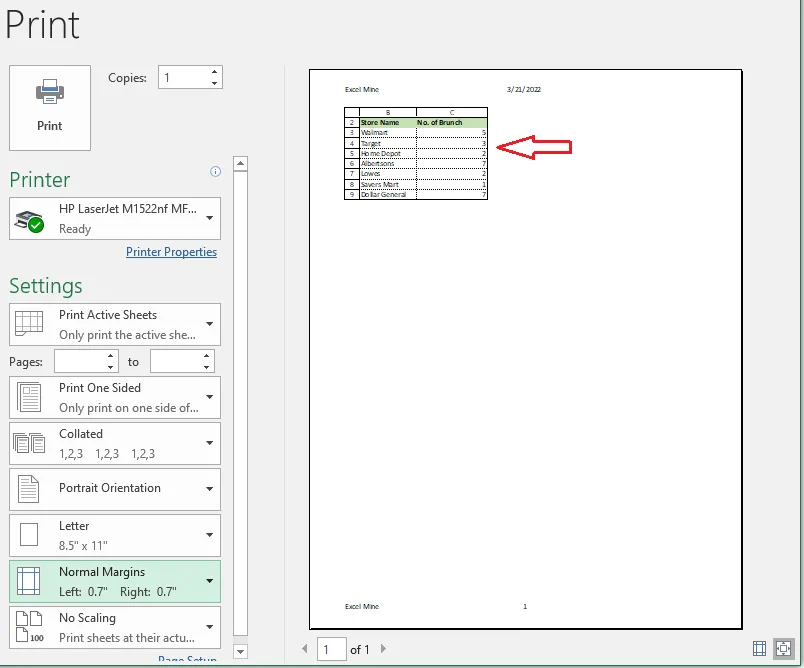This screenshot has width=804, height=668.
Task: Go to the next preview page
Action: [x=384, y=649]
